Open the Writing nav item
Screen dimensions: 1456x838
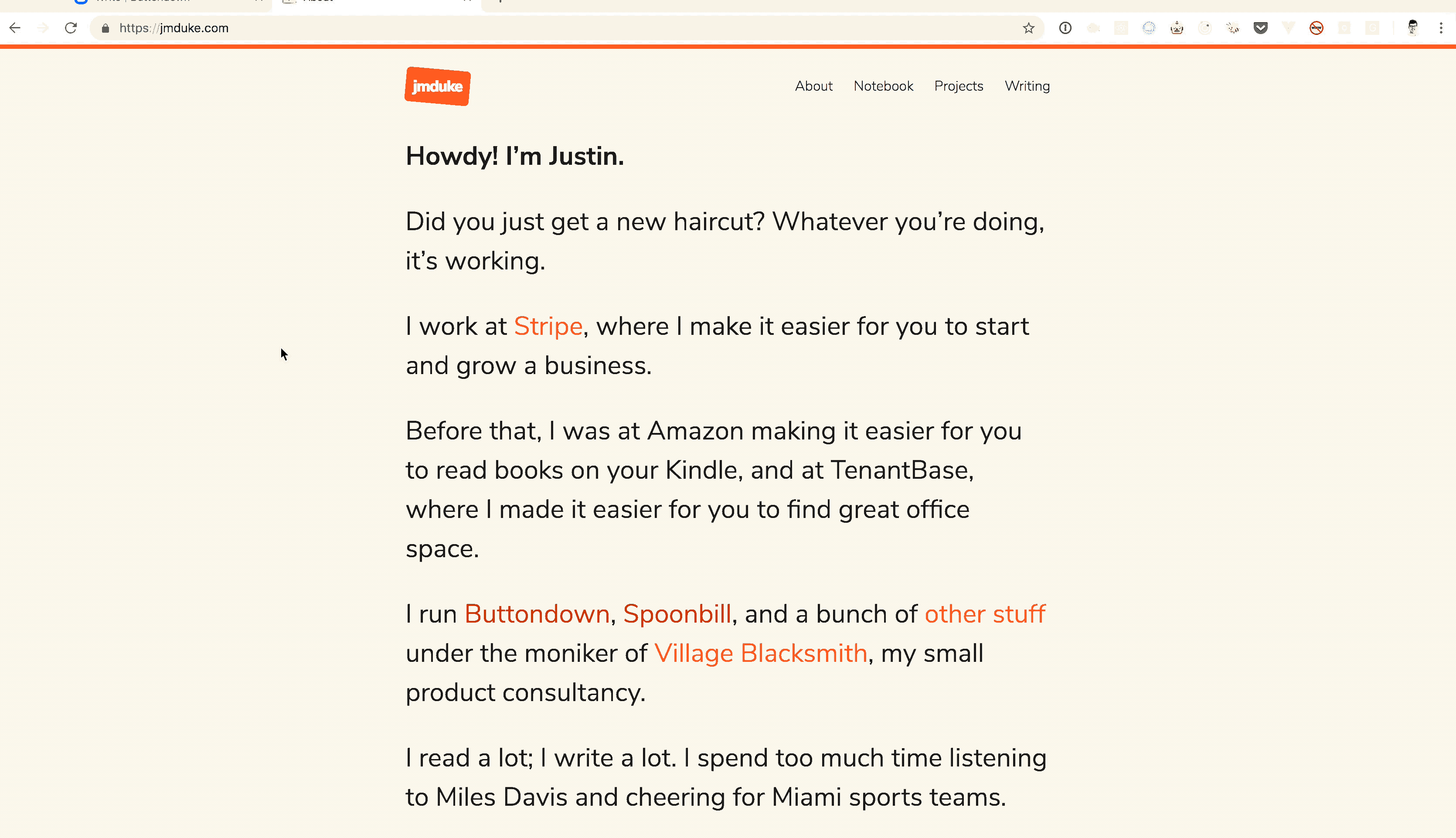tap(1027, 86)
